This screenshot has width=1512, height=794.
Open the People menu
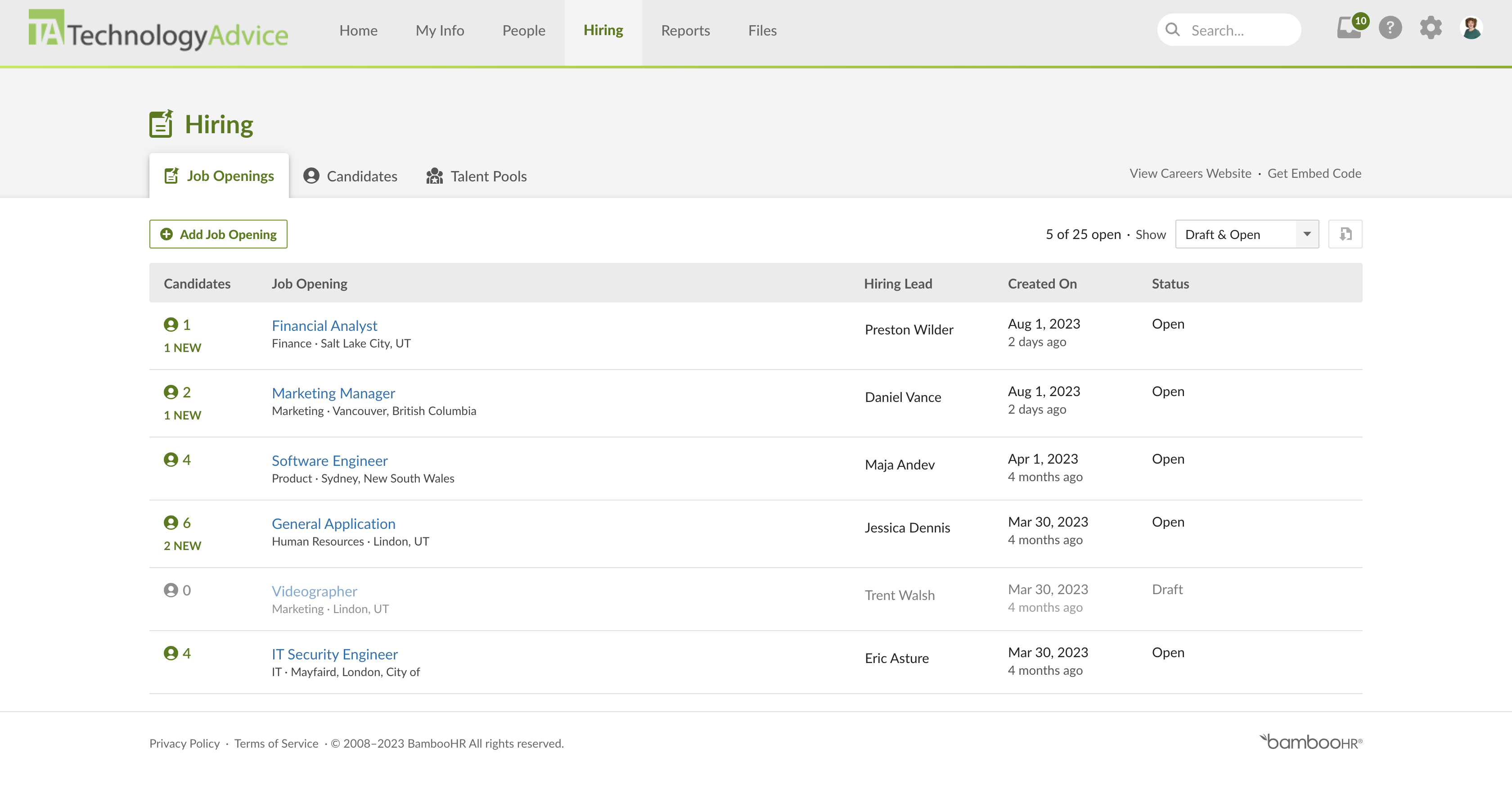523,31
